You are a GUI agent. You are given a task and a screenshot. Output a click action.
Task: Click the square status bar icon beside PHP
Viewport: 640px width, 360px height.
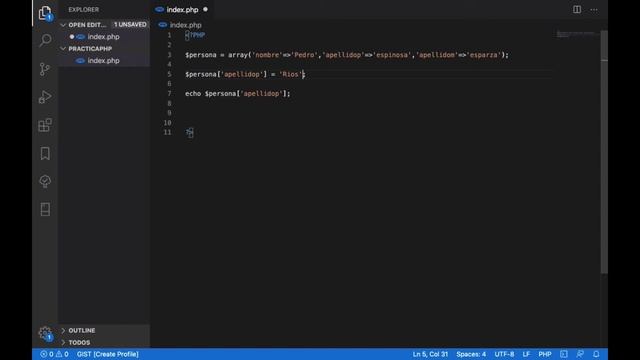[564, 354]
